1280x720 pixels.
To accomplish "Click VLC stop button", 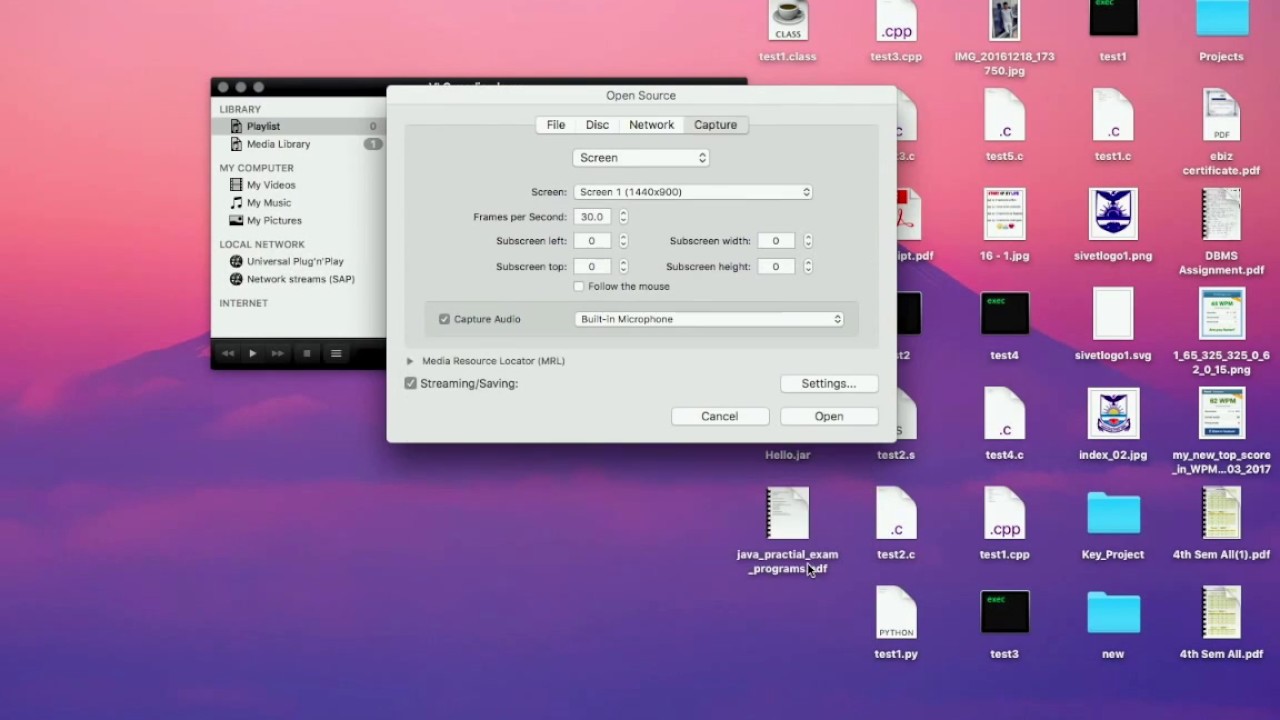I will pos(307,353).
